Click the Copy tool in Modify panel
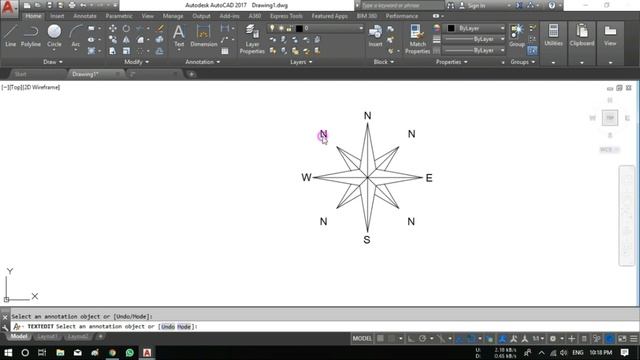The image size is (640, 360). click(113, 40)
